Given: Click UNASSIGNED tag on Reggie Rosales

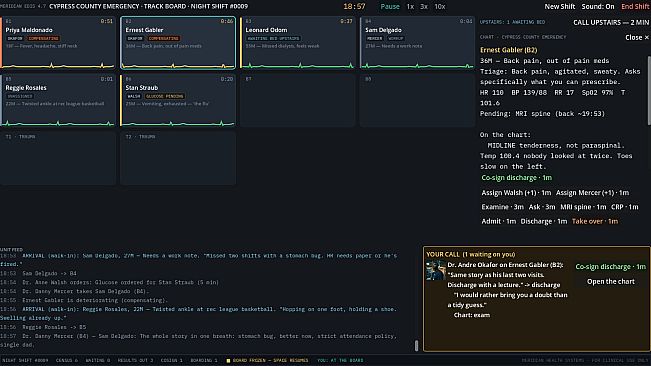Looking at the screenshot, I should pyautogui.click(x=20, y=96).
